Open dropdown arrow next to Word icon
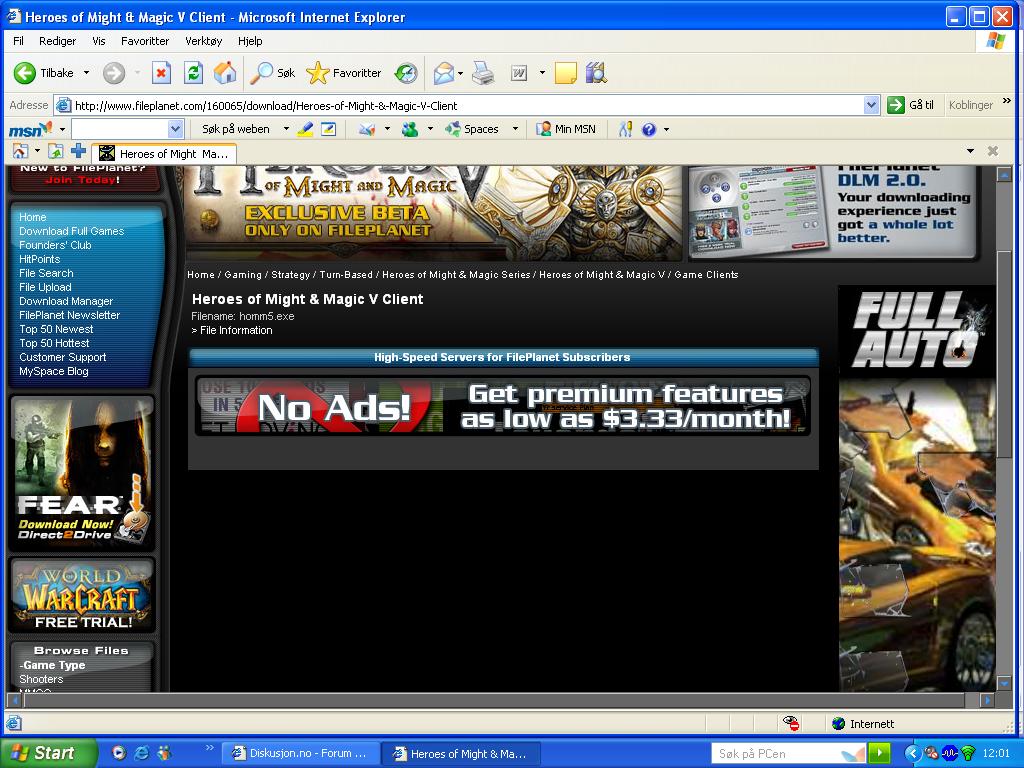This screenshot has height=768, width=1024. coord(542,73)
